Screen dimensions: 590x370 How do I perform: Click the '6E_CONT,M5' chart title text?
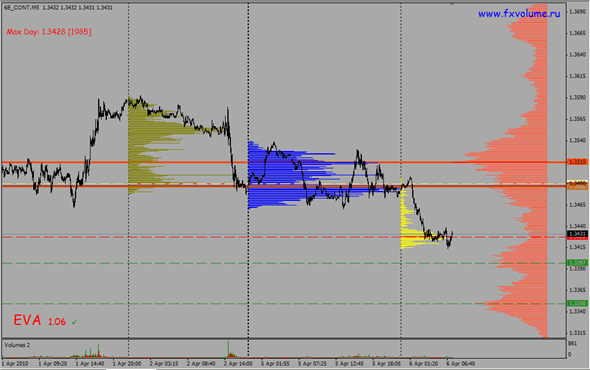[x=21, y=8]
